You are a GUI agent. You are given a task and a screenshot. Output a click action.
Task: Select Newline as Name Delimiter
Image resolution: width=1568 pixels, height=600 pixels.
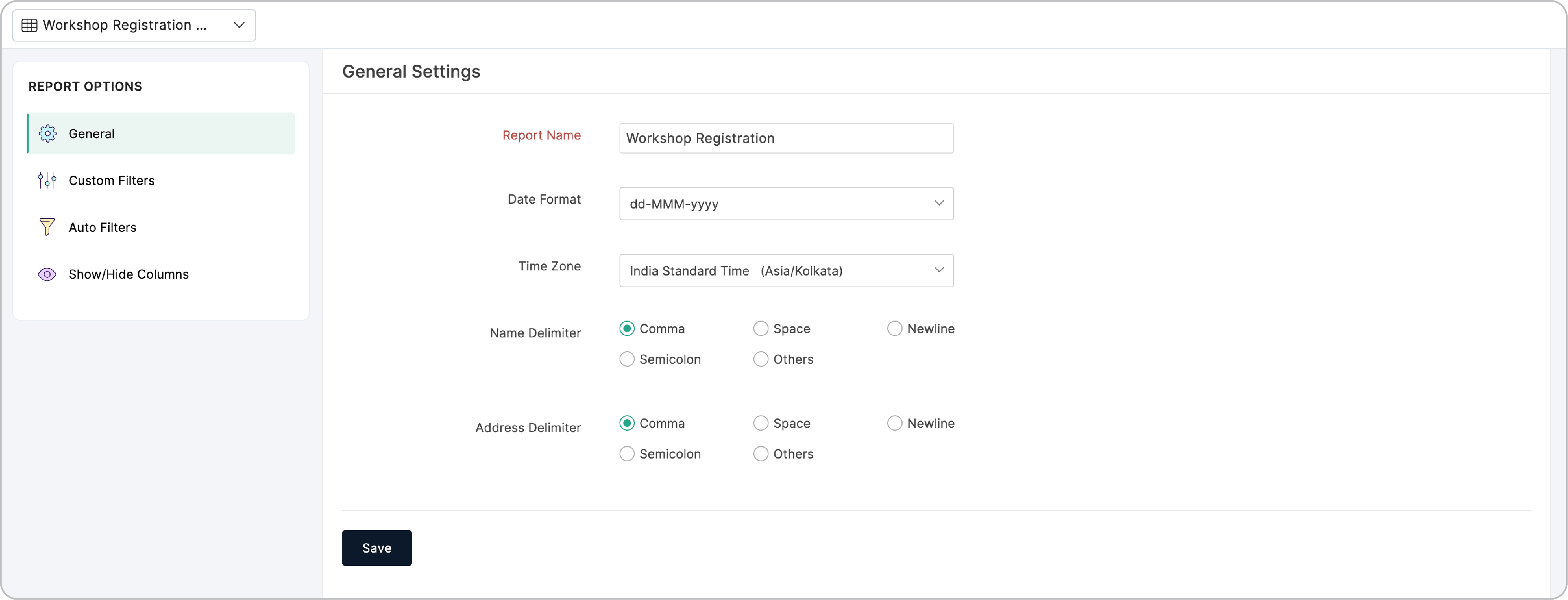894,328
